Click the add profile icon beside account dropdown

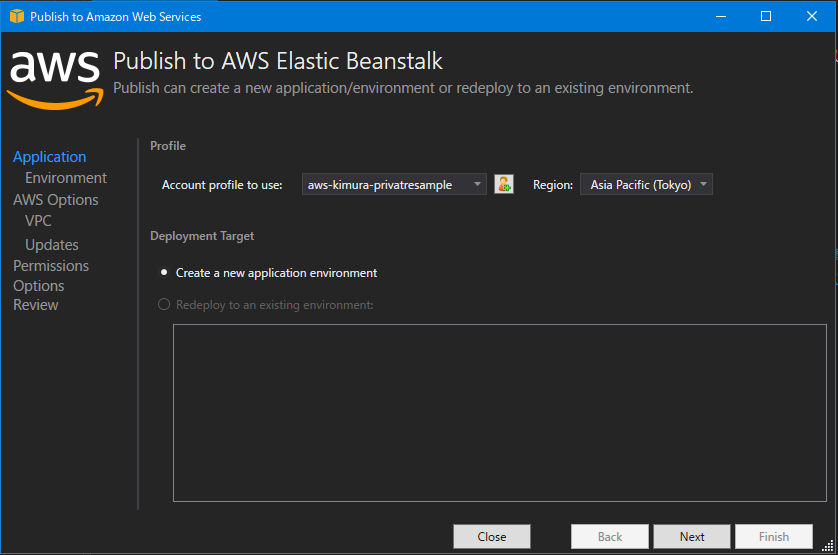tap(504, 184)
